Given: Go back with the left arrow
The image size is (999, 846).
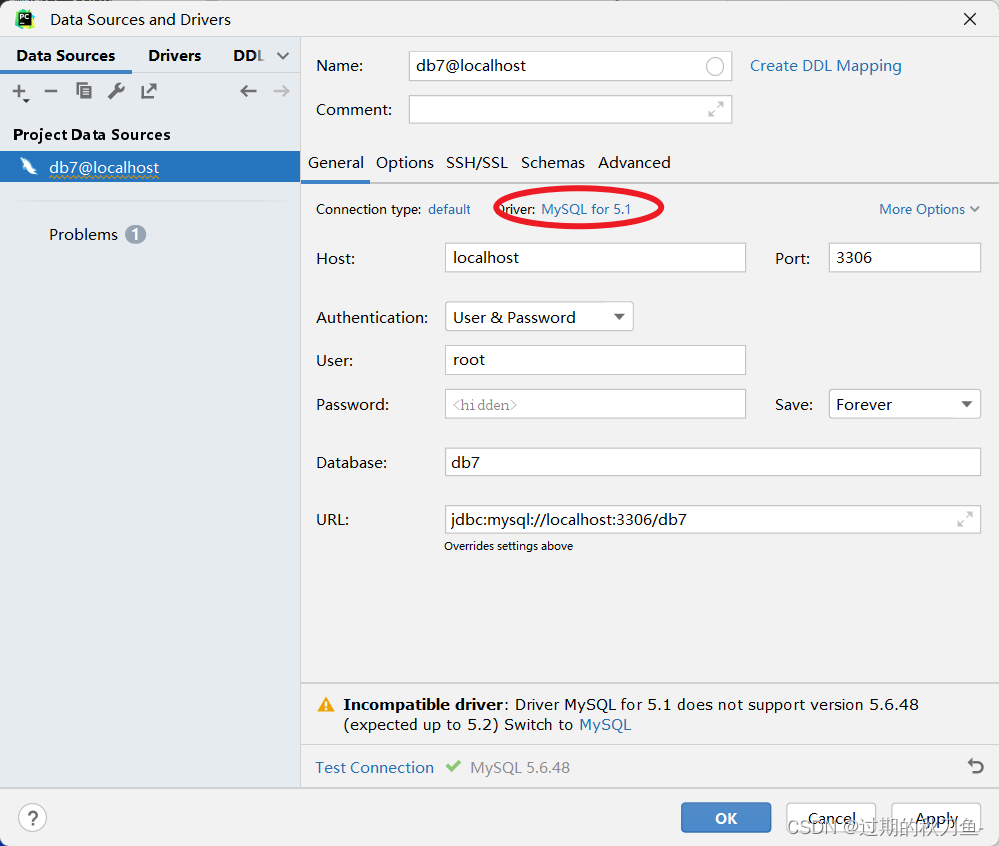Looking at the screenshot, I should [x=248, y=91].
